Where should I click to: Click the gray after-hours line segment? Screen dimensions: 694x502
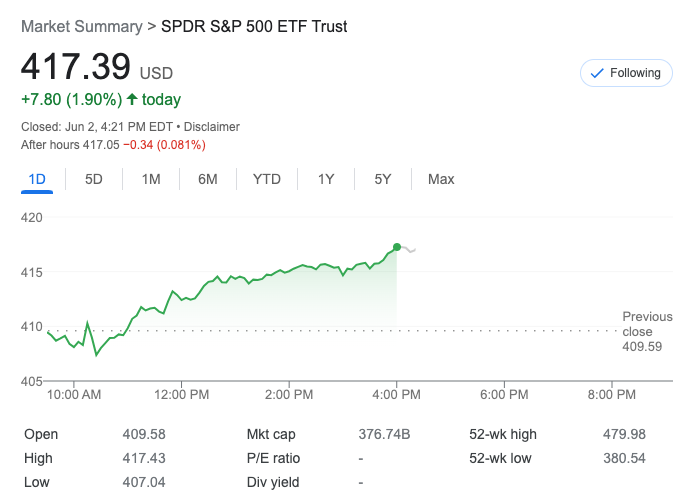click(x=410, y=249)
